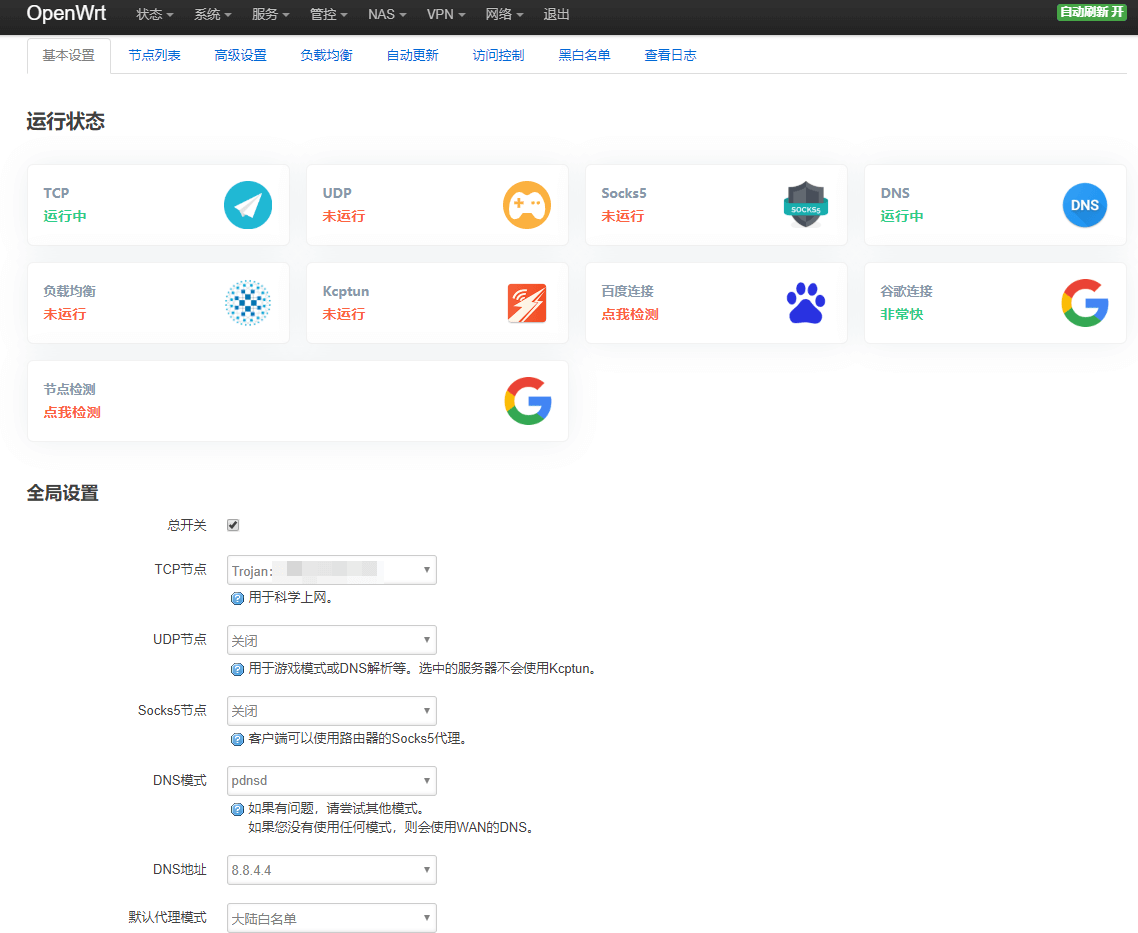Click DNS 运行中 status text
The height and width of the screenshot is (933, 1138).
901,216
